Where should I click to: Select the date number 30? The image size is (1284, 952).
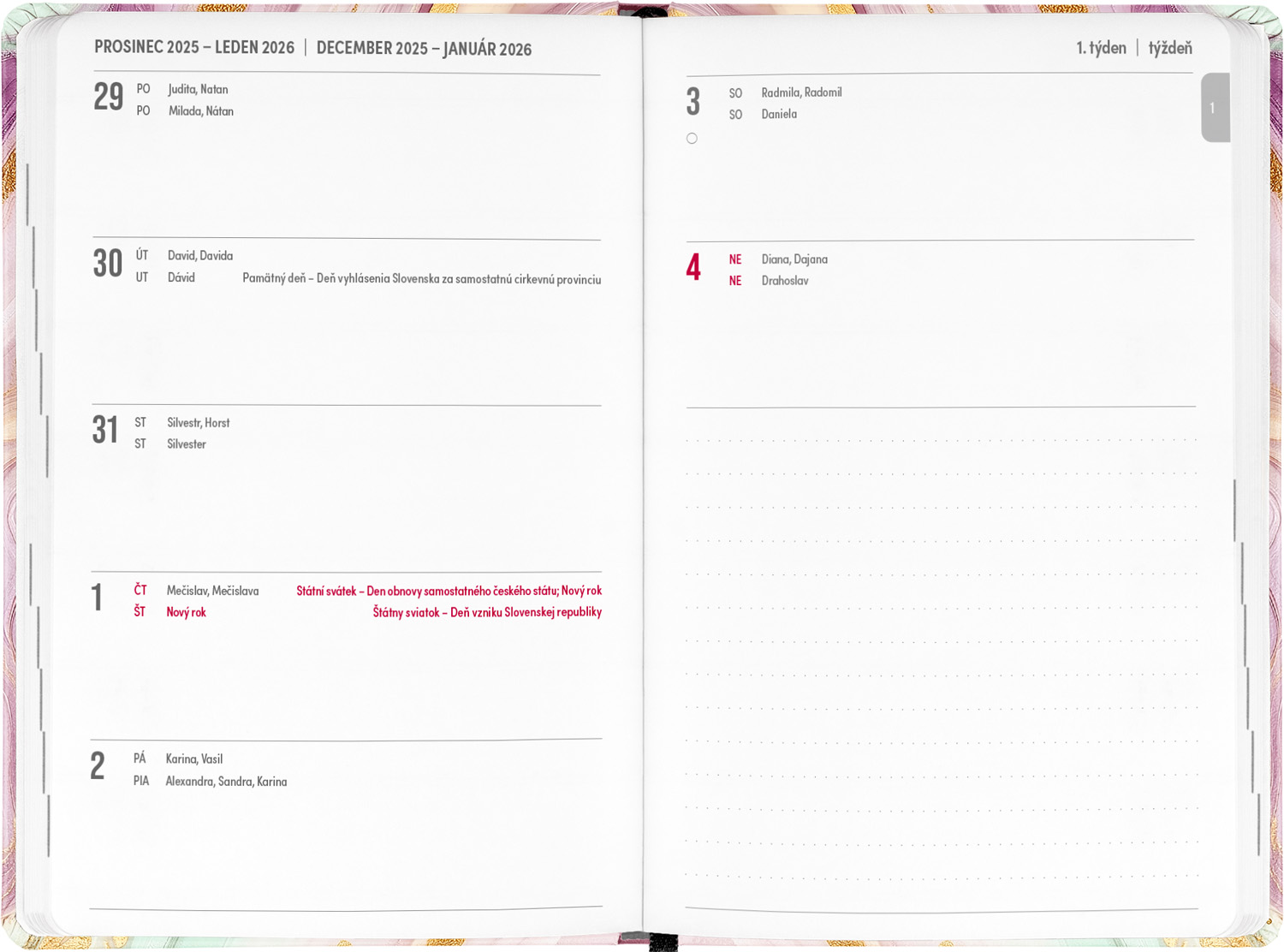click(x=108, y=265)
